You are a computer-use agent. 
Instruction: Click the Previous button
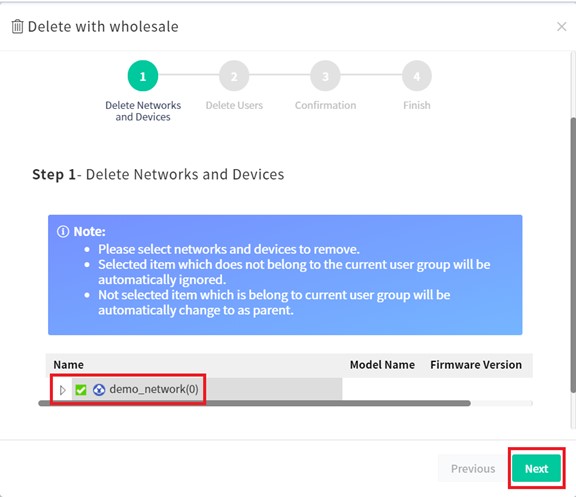click(473, 468)
